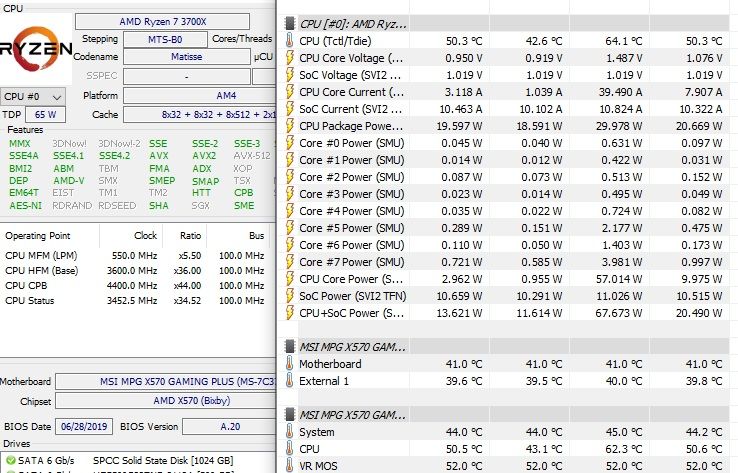Click the lightning icon for Core #3 Power

pos(290,194)
